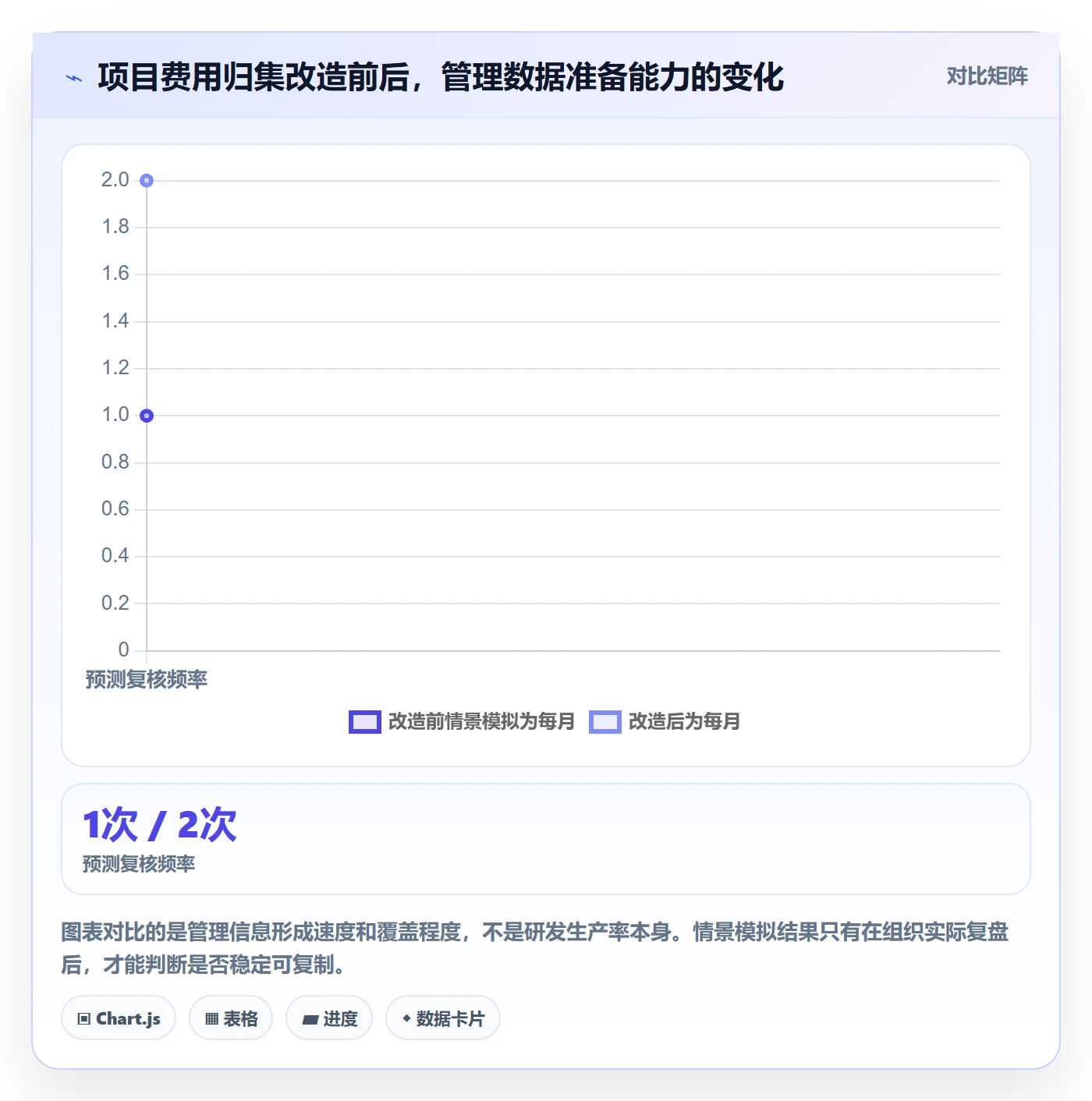Click the 1次 / 2次 metric value

click(x=160, y=825)
